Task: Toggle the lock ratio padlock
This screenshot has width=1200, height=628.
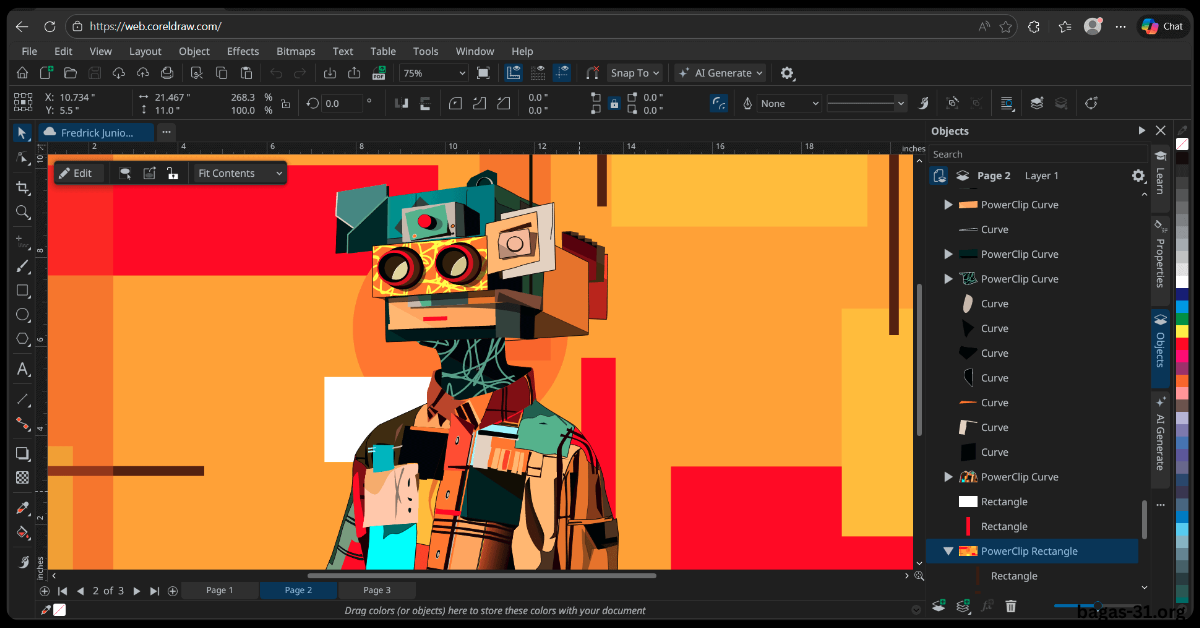Action: tap(286, 103)
